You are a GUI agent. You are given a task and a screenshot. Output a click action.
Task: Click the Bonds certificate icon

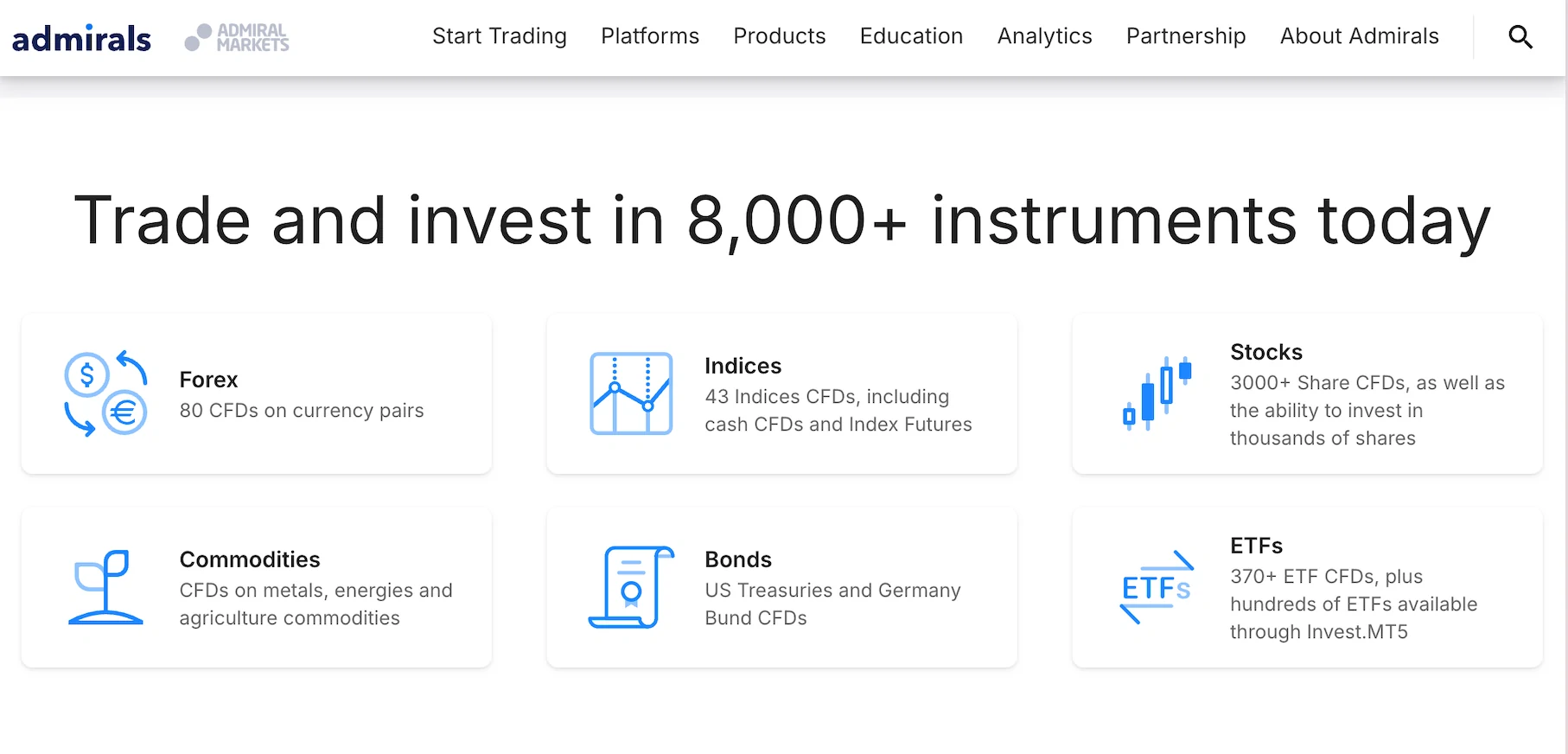click(631, 587)
